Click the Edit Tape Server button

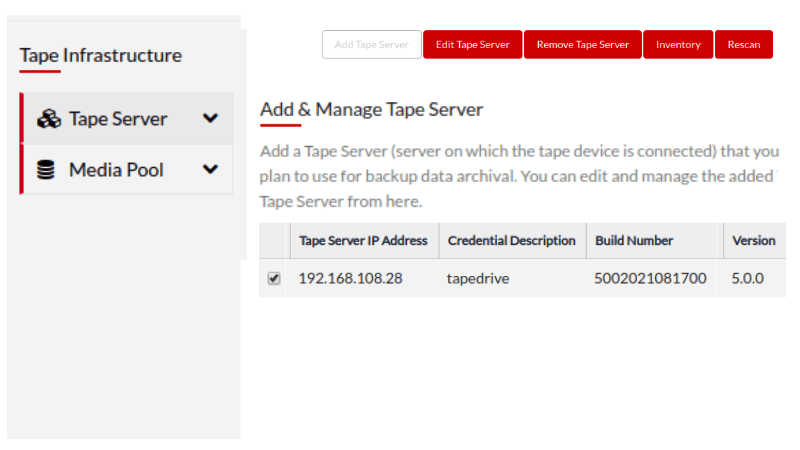(x=472, y=45)
